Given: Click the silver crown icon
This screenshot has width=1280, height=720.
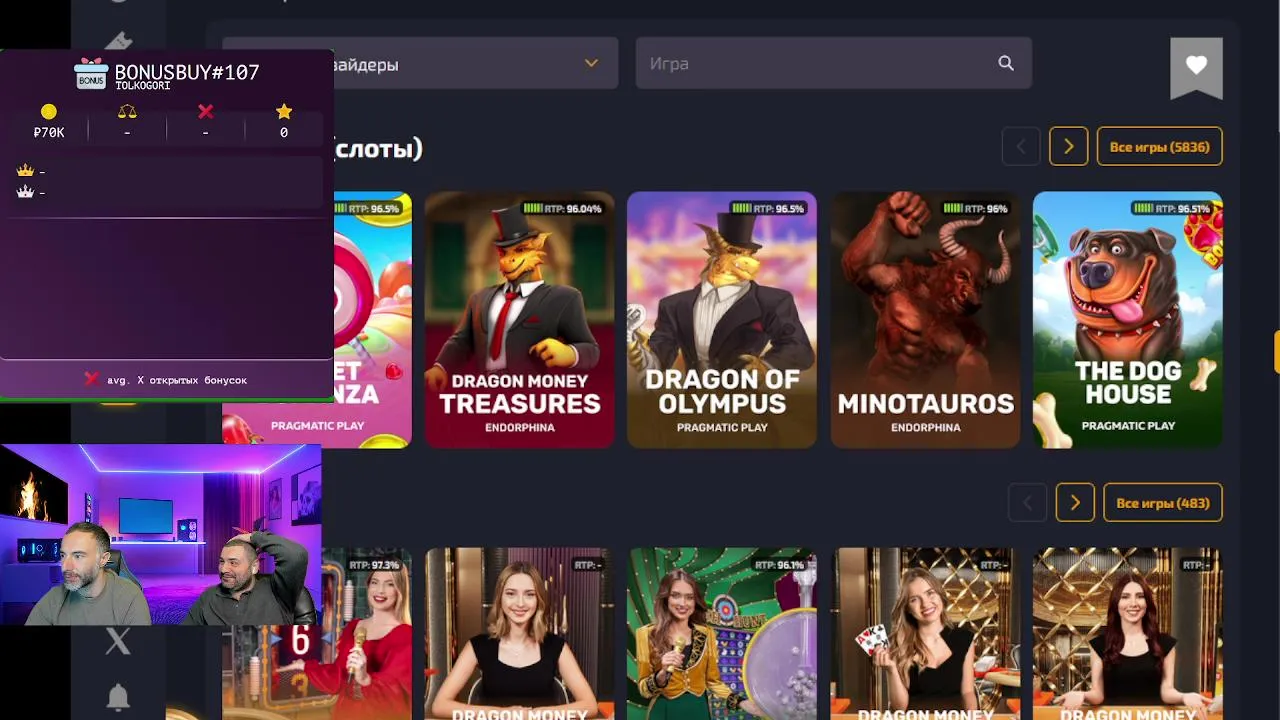Looking at the screenshot, I should [25, 191].
